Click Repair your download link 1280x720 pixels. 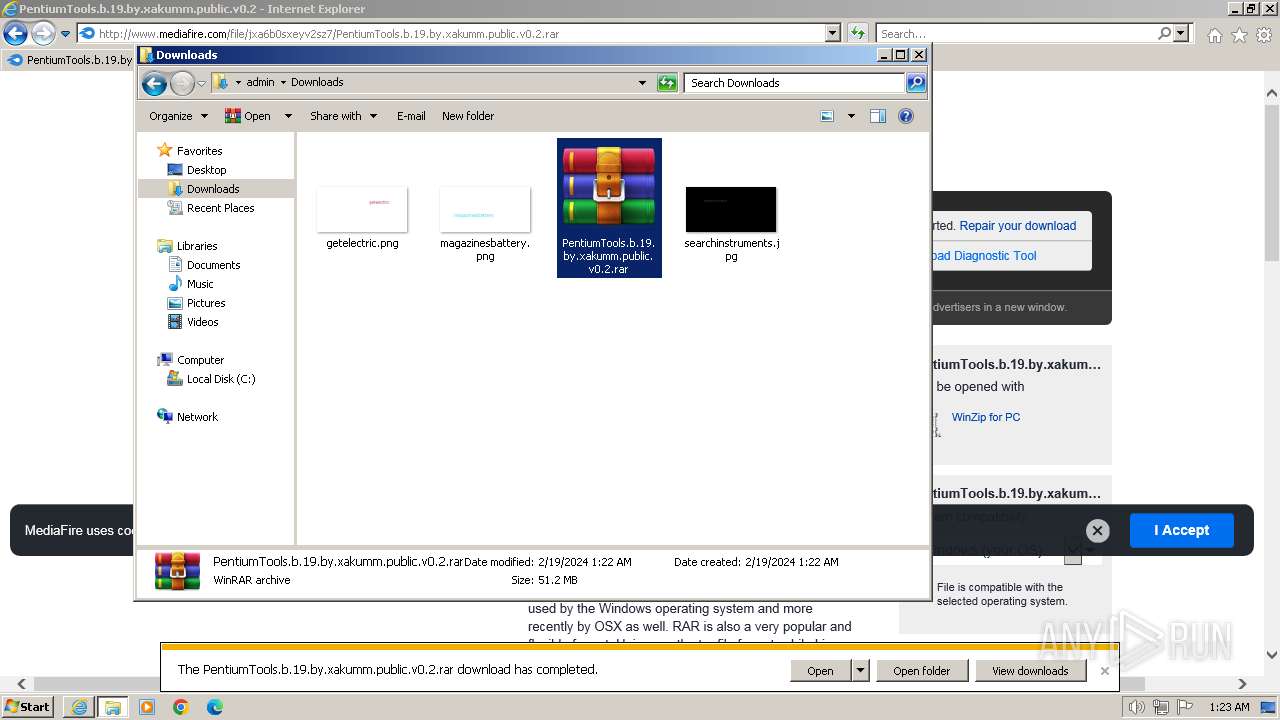(x=1017, y=226)
